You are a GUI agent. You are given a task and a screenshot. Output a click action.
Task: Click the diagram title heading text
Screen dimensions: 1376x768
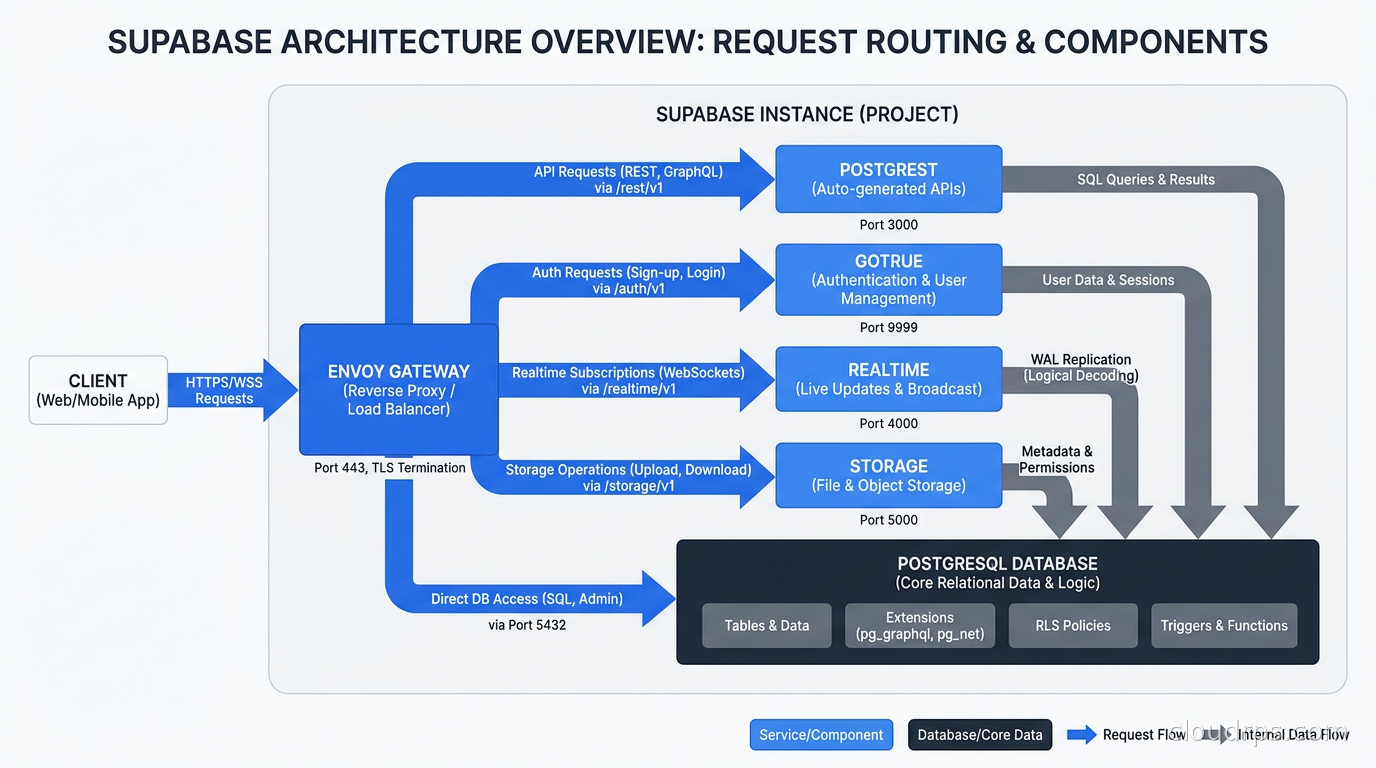pos(688,42)
